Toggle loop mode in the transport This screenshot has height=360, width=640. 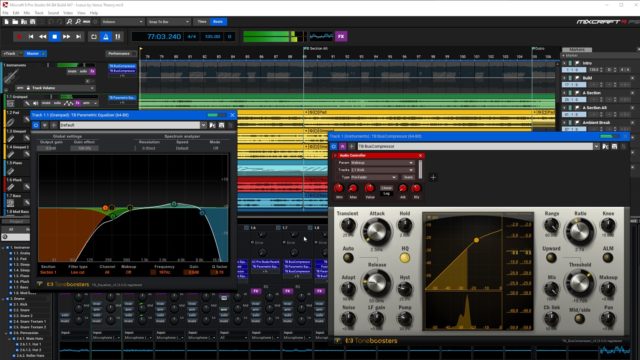point(94,37)
